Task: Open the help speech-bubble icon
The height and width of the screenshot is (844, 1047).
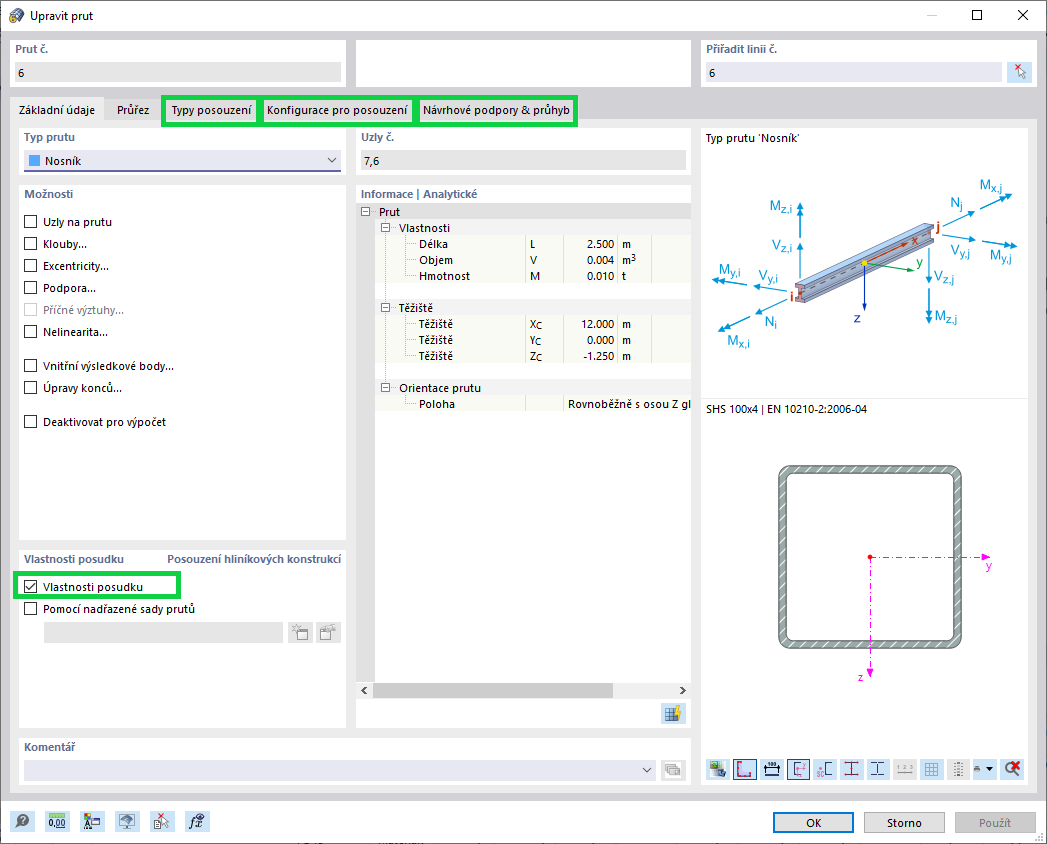Action: pyautogui.click(x=23, y=821)
